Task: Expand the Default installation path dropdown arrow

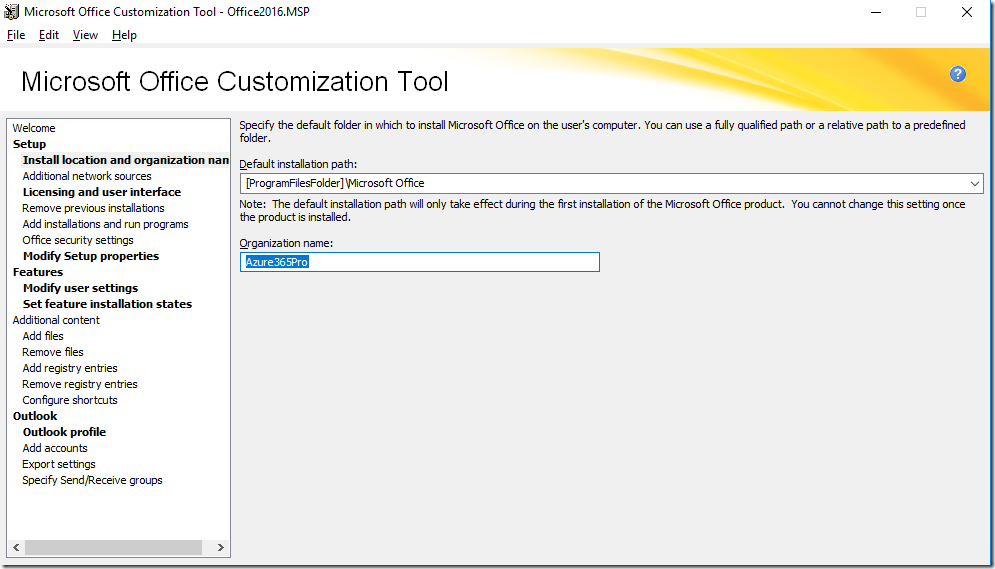Action: point(975,183)
